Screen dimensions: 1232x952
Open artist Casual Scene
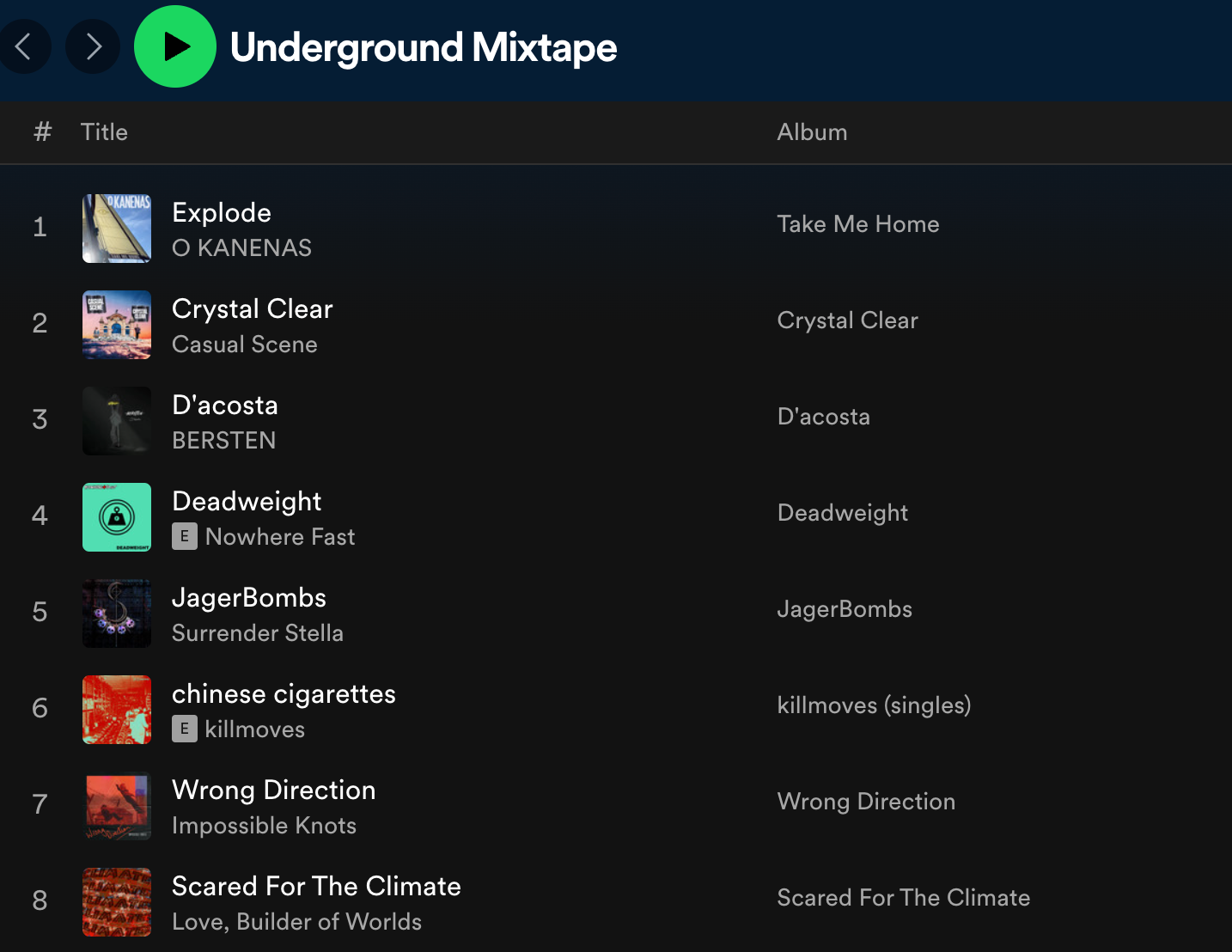pyautogui.click(x=245, y=345)
